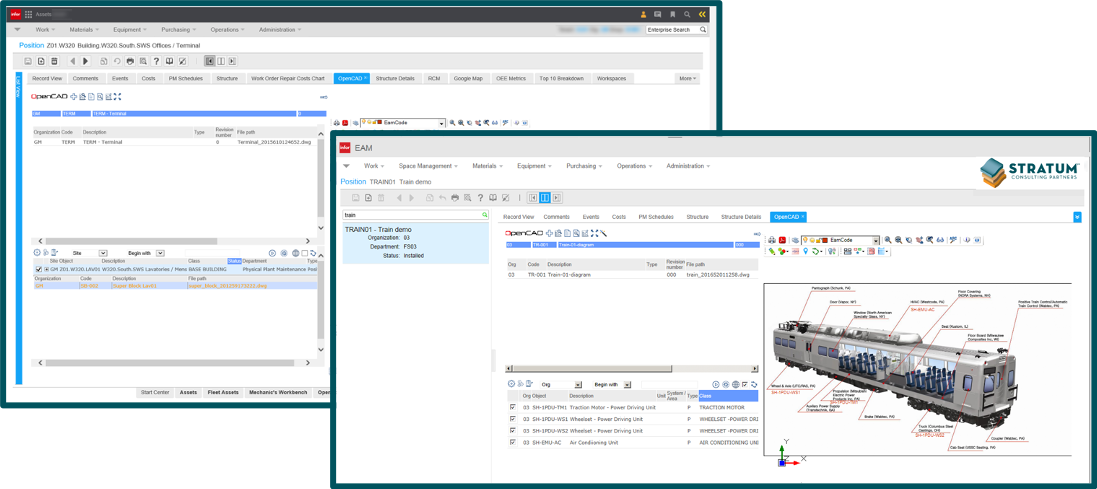This screenshot has width=1097, height=489.
Task: Click the zoom in magnifier in EAM CAD toolbar
Action: tap(888, 240)
